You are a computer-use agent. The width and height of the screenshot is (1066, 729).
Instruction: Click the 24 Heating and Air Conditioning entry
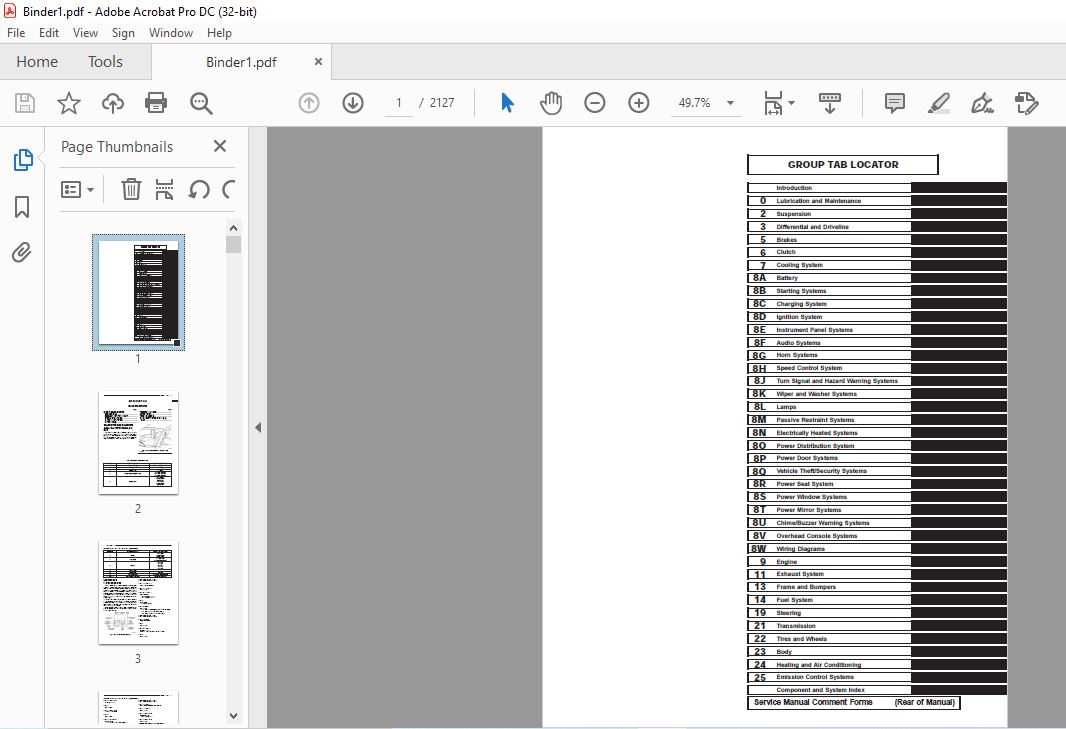829,664
